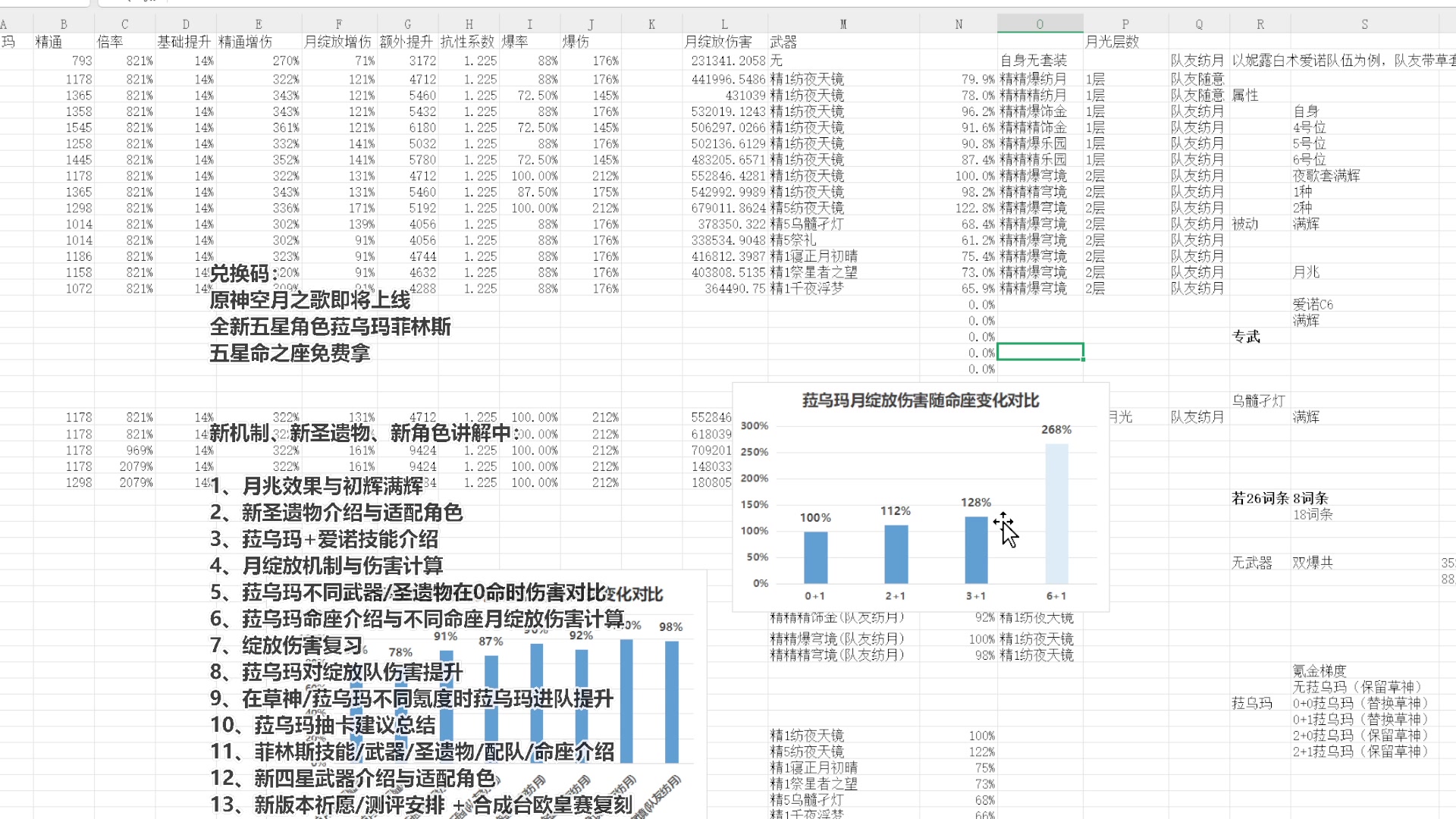Select column M header
Image resolution: width=1456 pixels, height=819 pixels.
tap(843, 24)
